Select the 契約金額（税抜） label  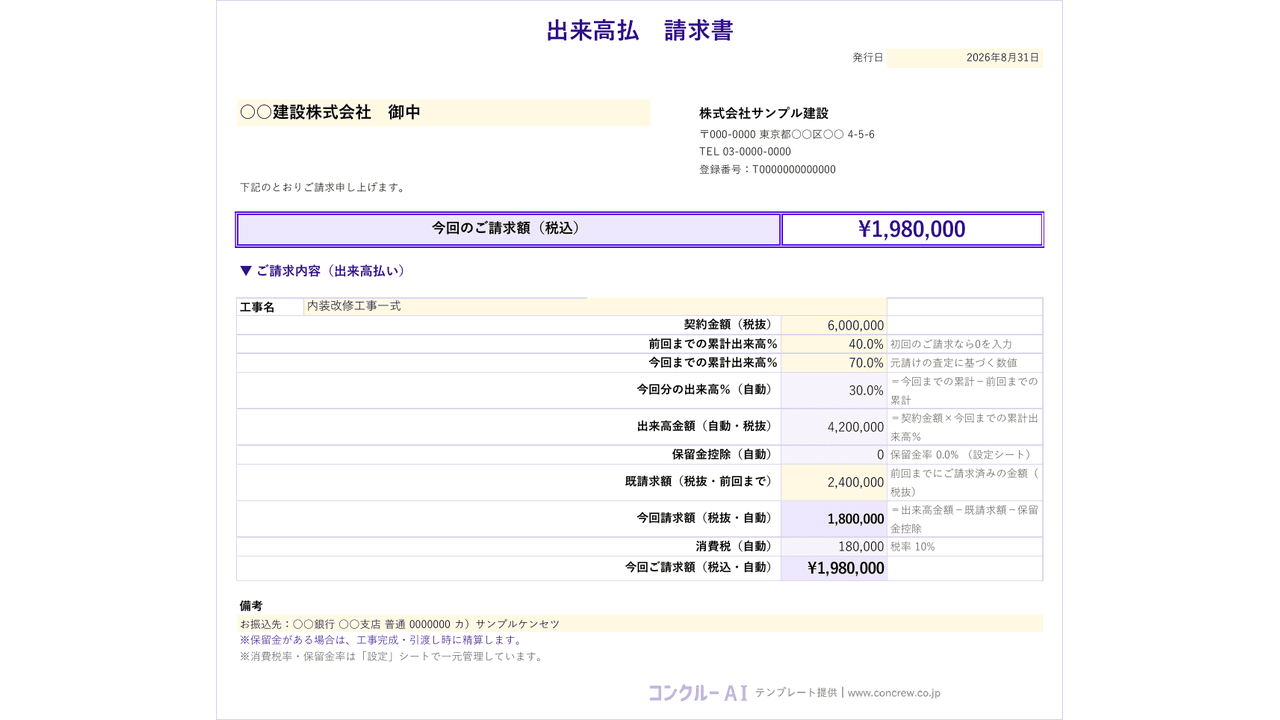728,325
